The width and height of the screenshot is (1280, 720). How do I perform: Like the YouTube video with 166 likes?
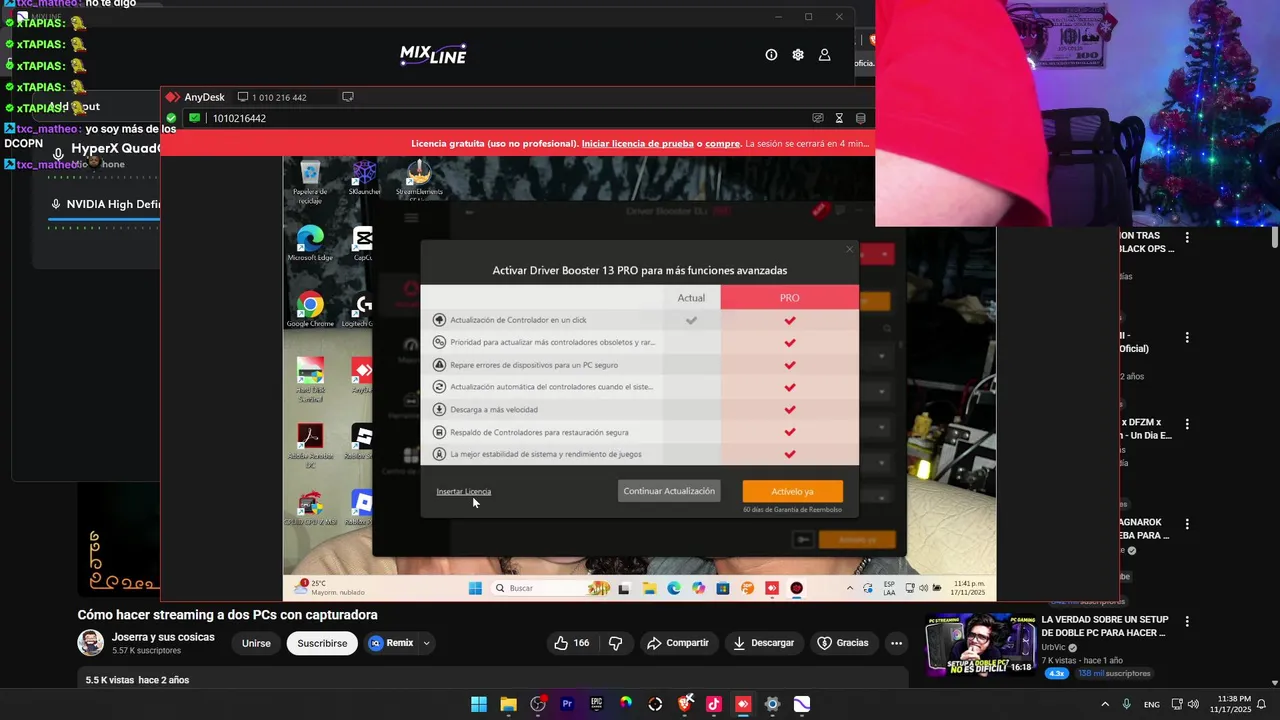pyautogui.click(x=572, y=643)
